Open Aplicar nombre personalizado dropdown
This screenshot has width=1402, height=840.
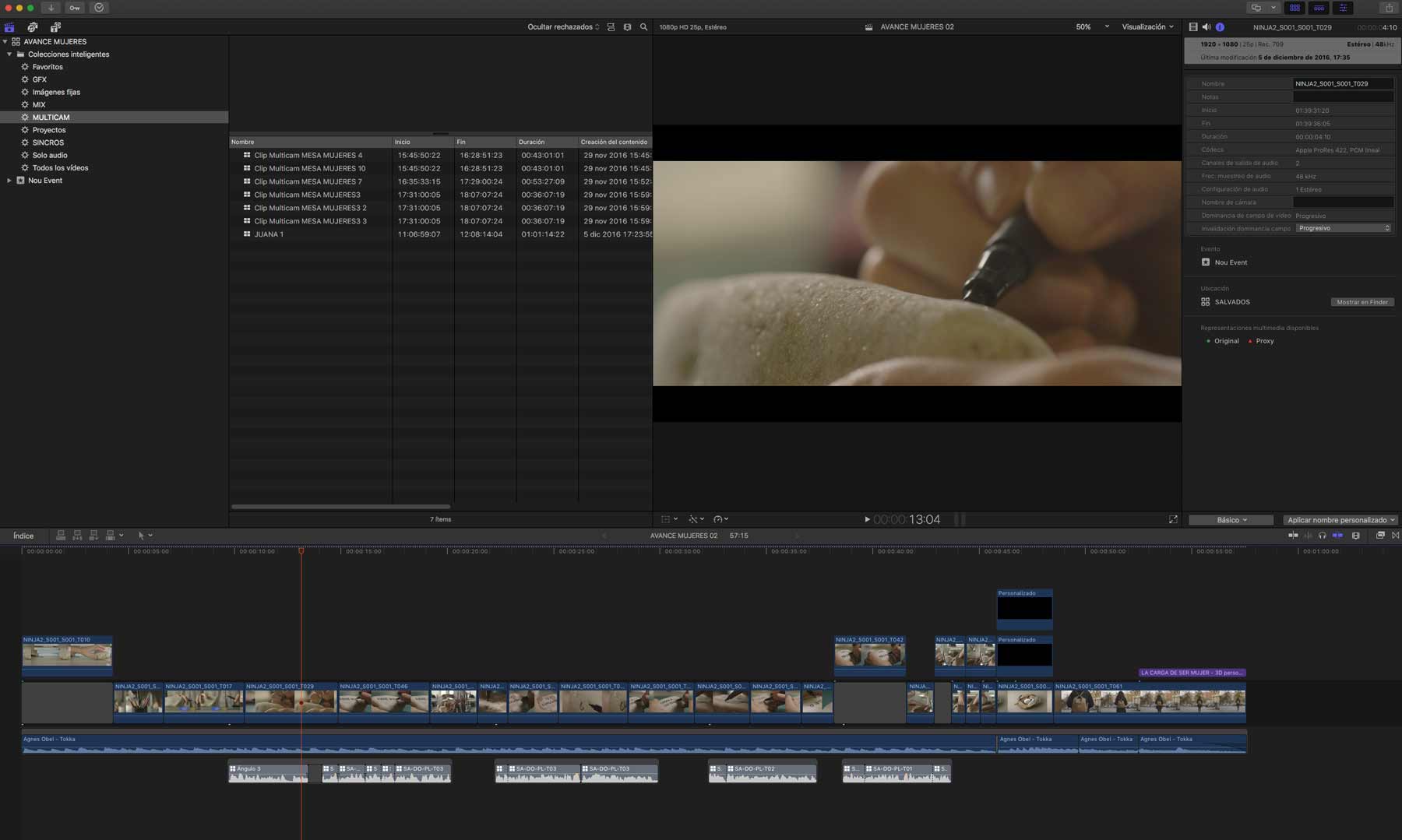pos(1340,520)
